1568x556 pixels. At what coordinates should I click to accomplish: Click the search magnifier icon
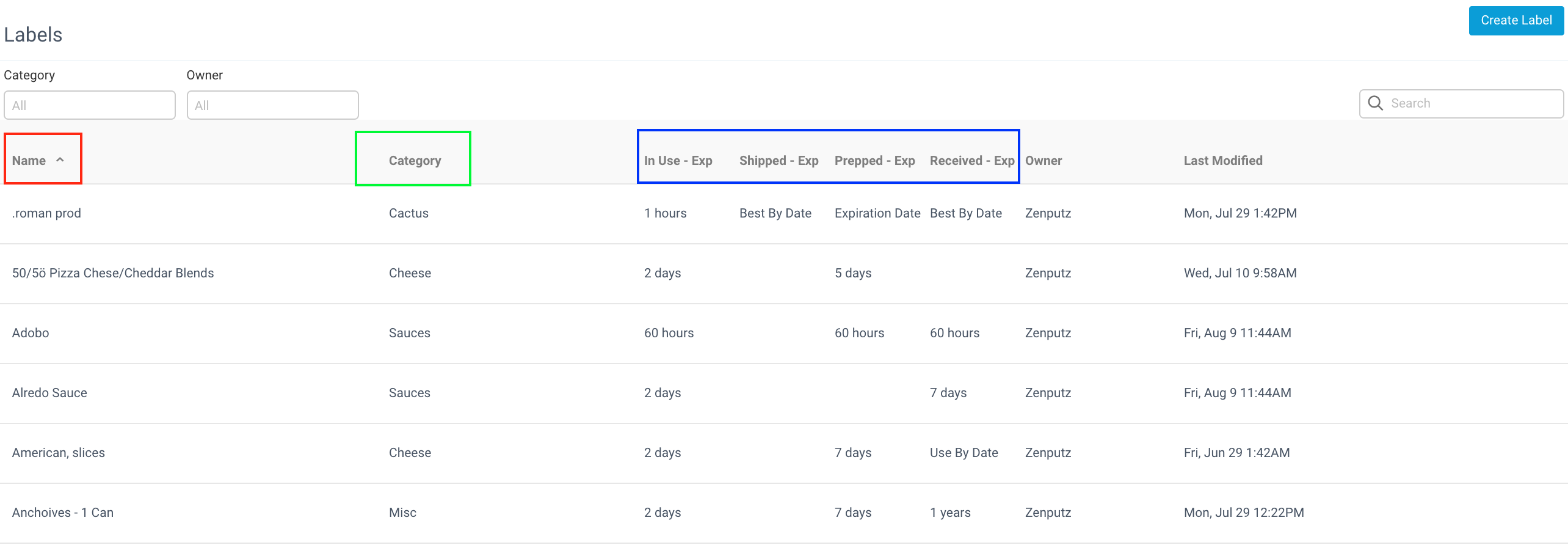point(1375,103)
